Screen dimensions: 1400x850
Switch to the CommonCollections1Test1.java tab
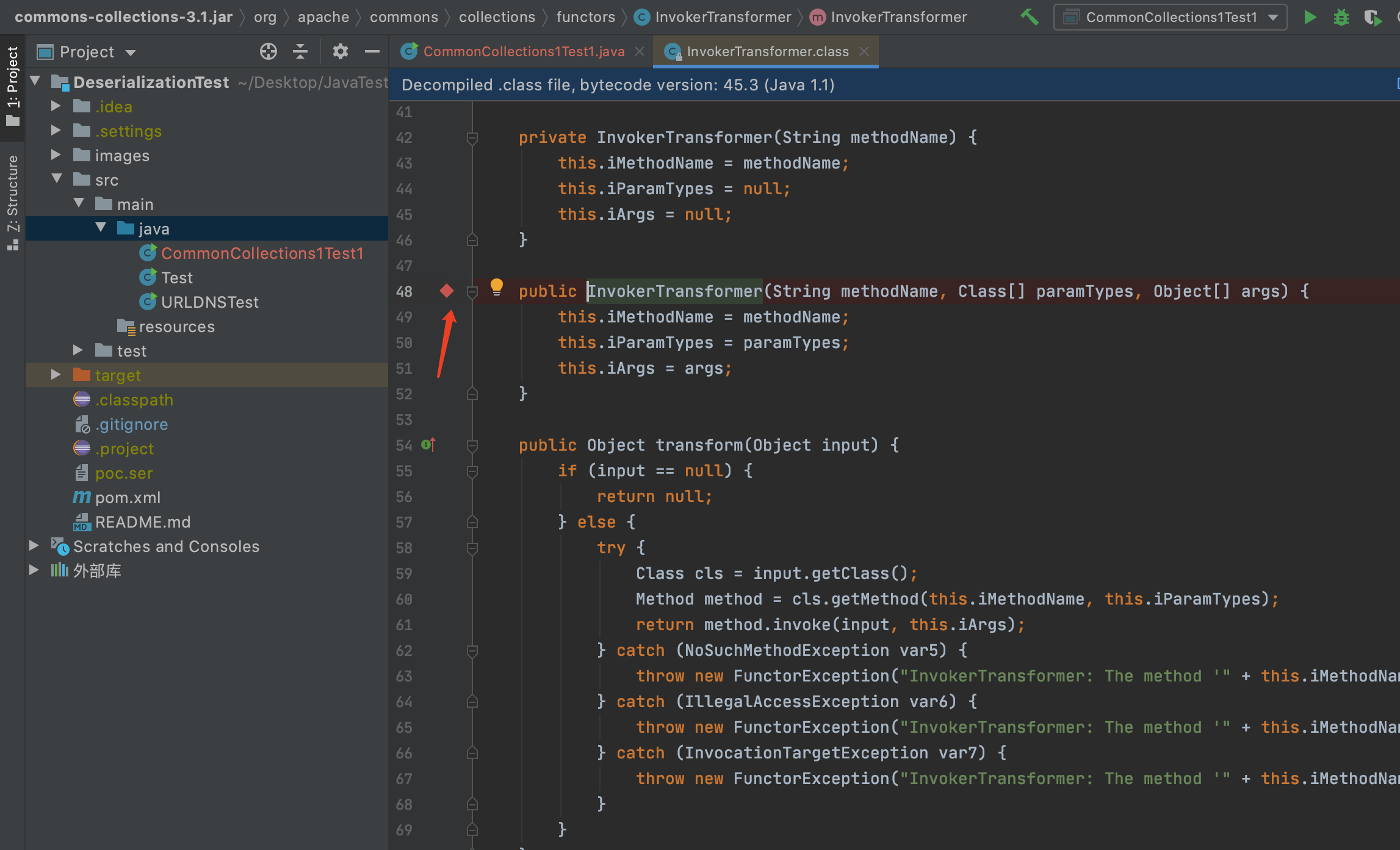click(x=523, y=52)
